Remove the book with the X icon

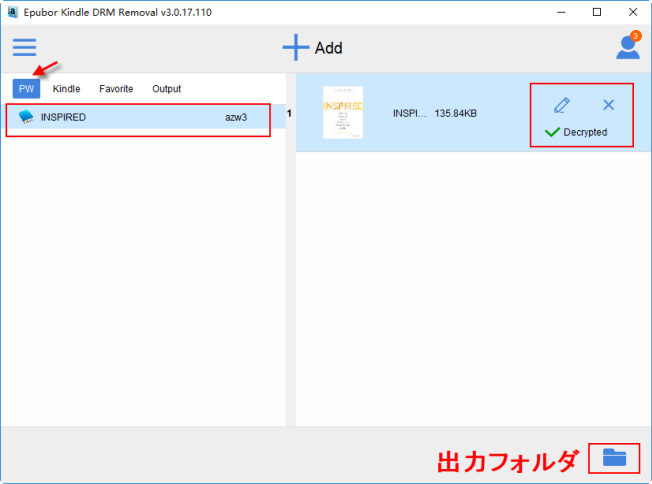pos(607,105)
